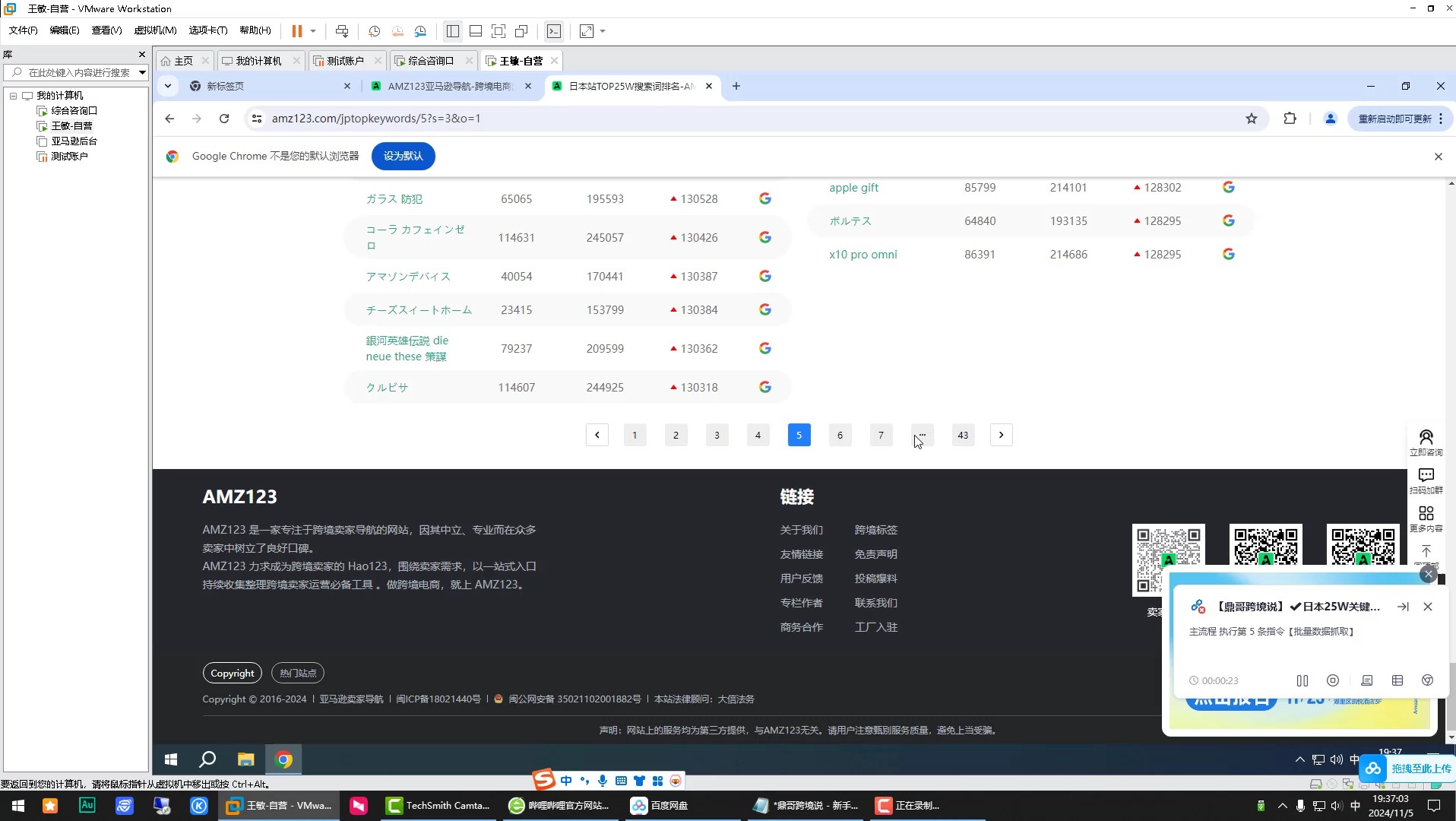Click the ellipsis pagination button
Viewport: 1456px width, 821px height.
pyautogui.click(x=922, y=435)
